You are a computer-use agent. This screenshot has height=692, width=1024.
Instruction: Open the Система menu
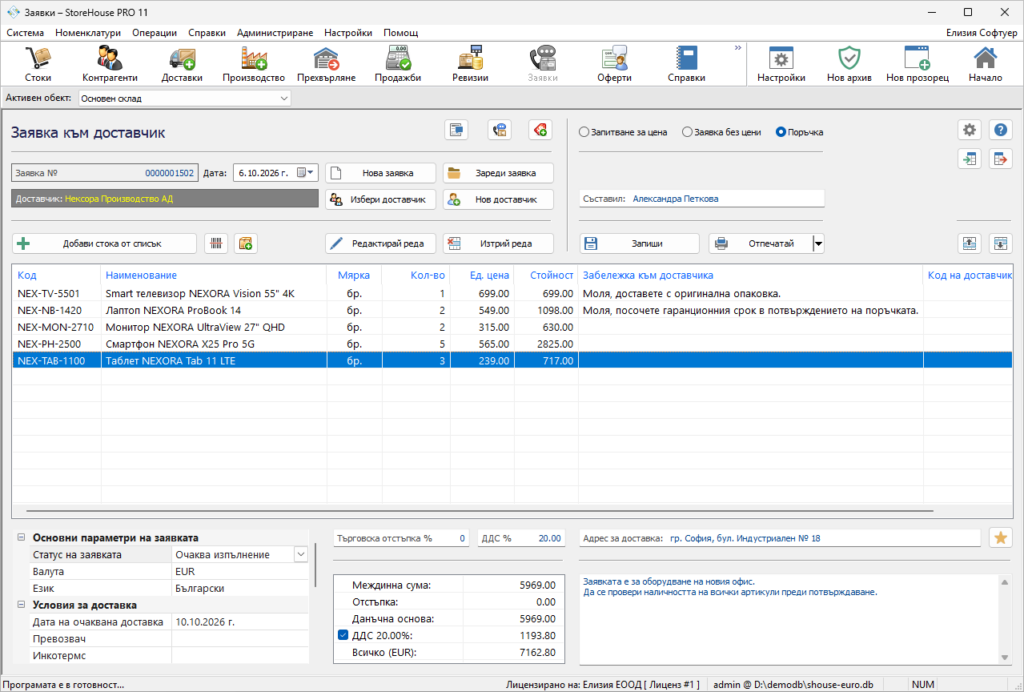click(25, 33)
